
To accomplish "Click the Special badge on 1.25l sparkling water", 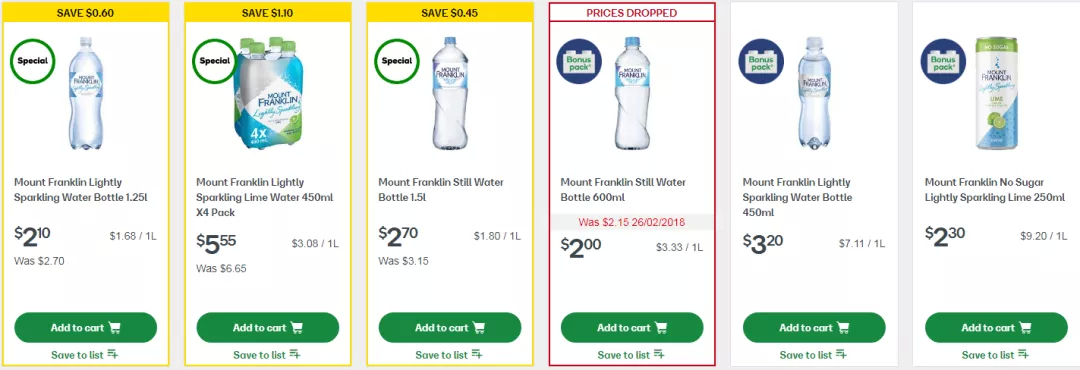I will tap(32, 61).
